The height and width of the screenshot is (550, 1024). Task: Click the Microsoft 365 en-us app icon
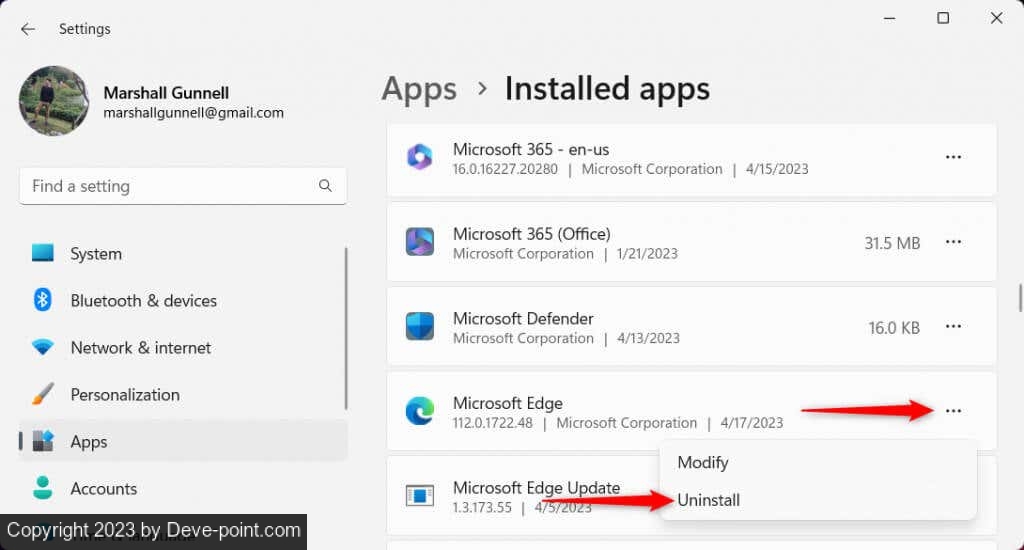click(419, 157)
